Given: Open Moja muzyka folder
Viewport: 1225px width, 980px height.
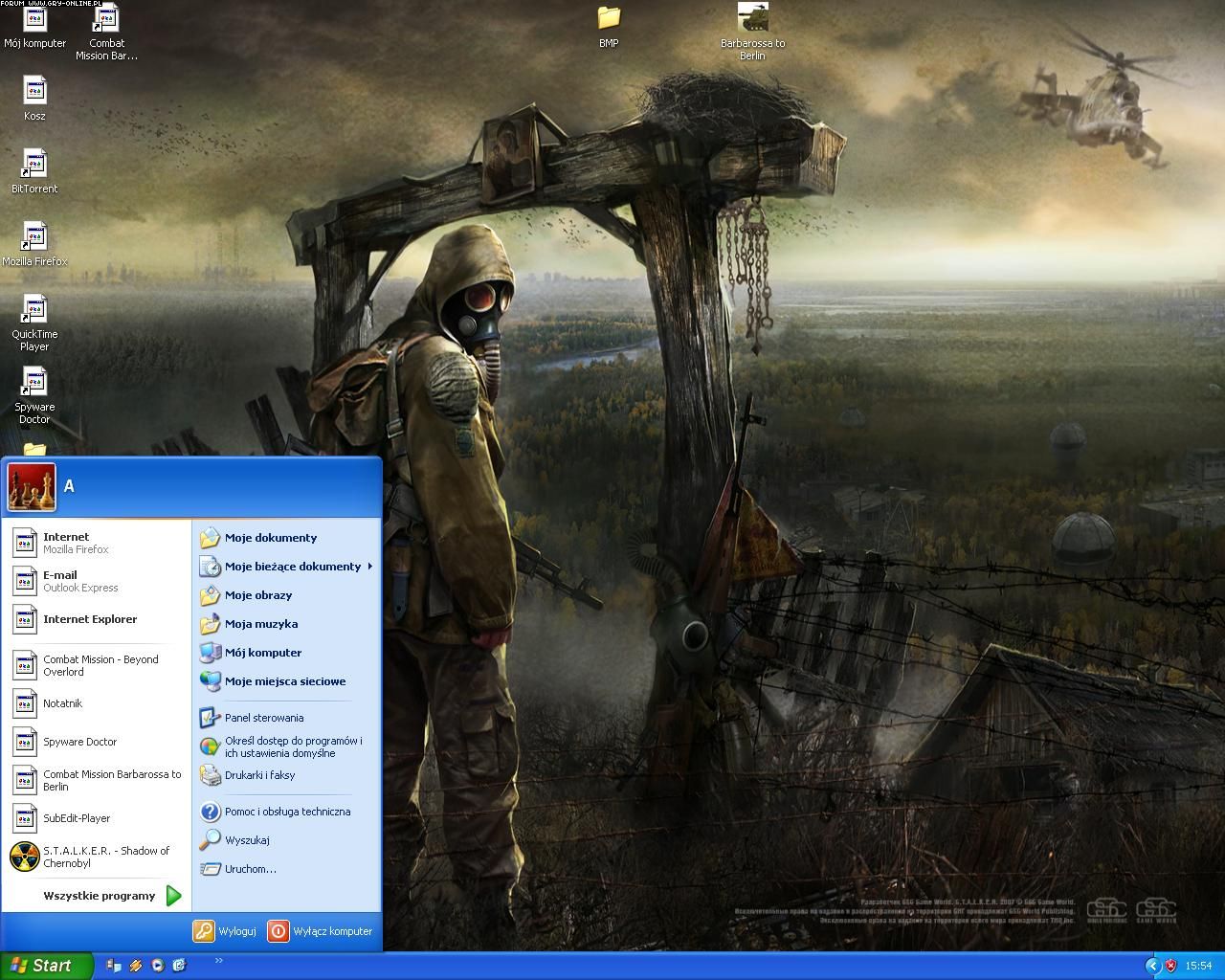Looking at the screenshot, I should point(286,624).
